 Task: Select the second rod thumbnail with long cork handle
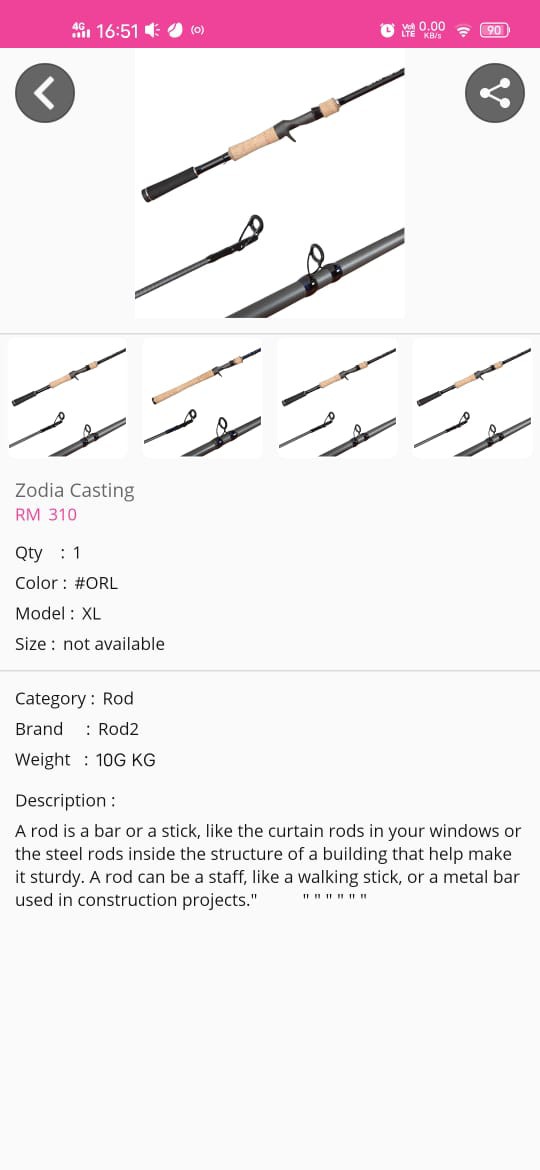point(202,398)
